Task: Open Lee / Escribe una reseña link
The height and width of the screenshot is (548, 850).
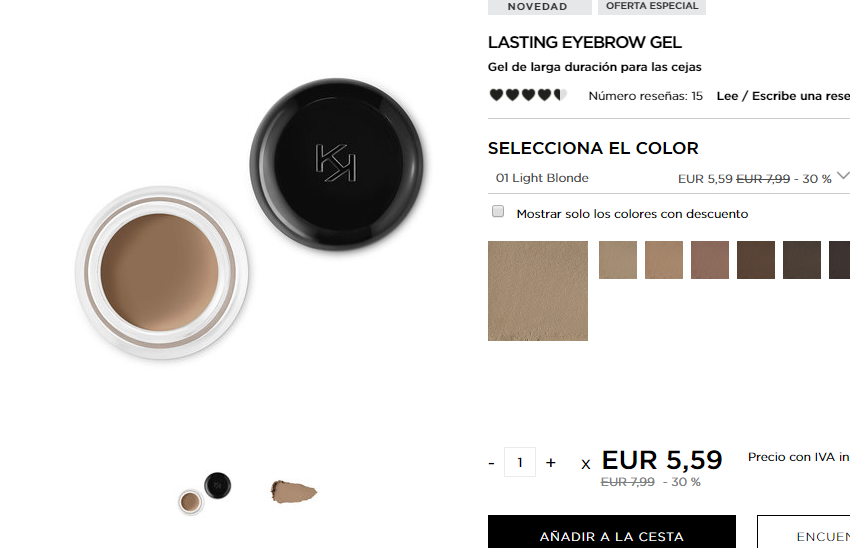Action: tap(783, 96)
